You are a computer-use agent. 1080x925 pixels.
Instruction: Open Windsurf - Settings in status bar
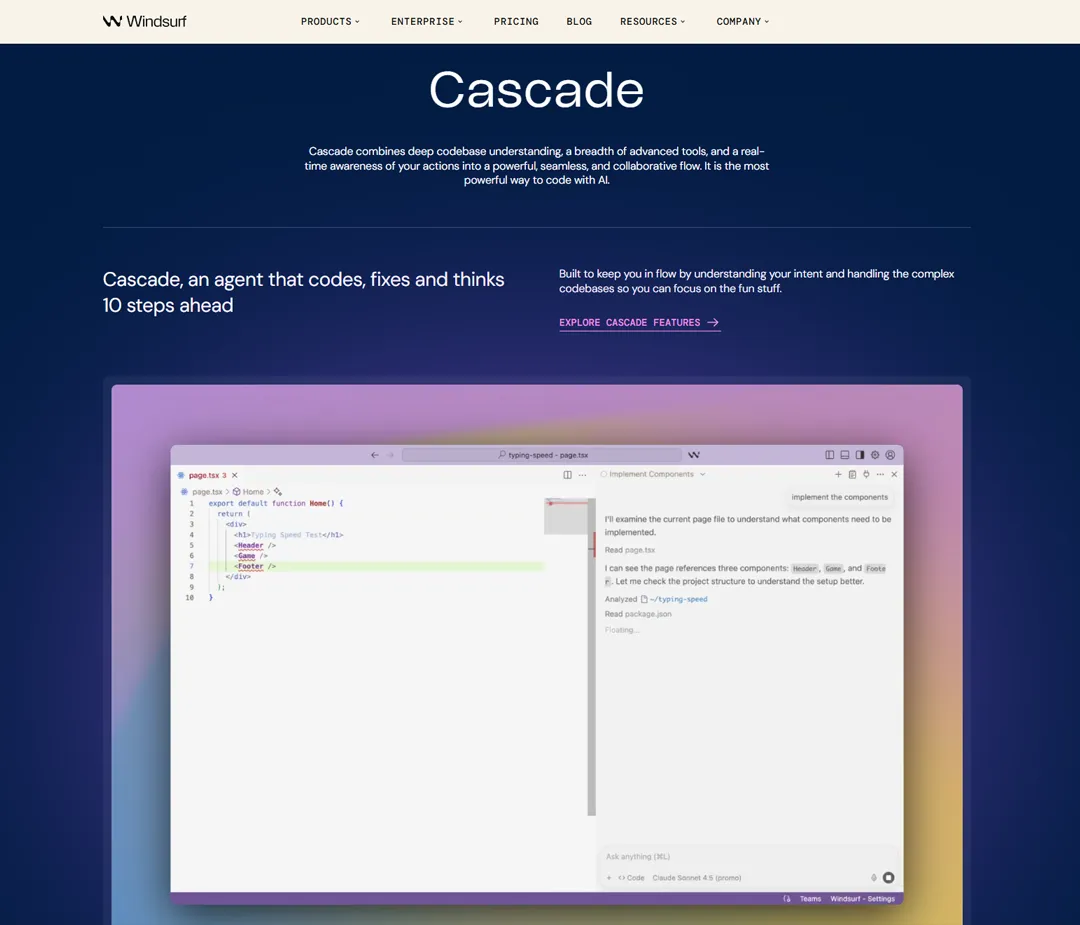[x=862, y=899]
